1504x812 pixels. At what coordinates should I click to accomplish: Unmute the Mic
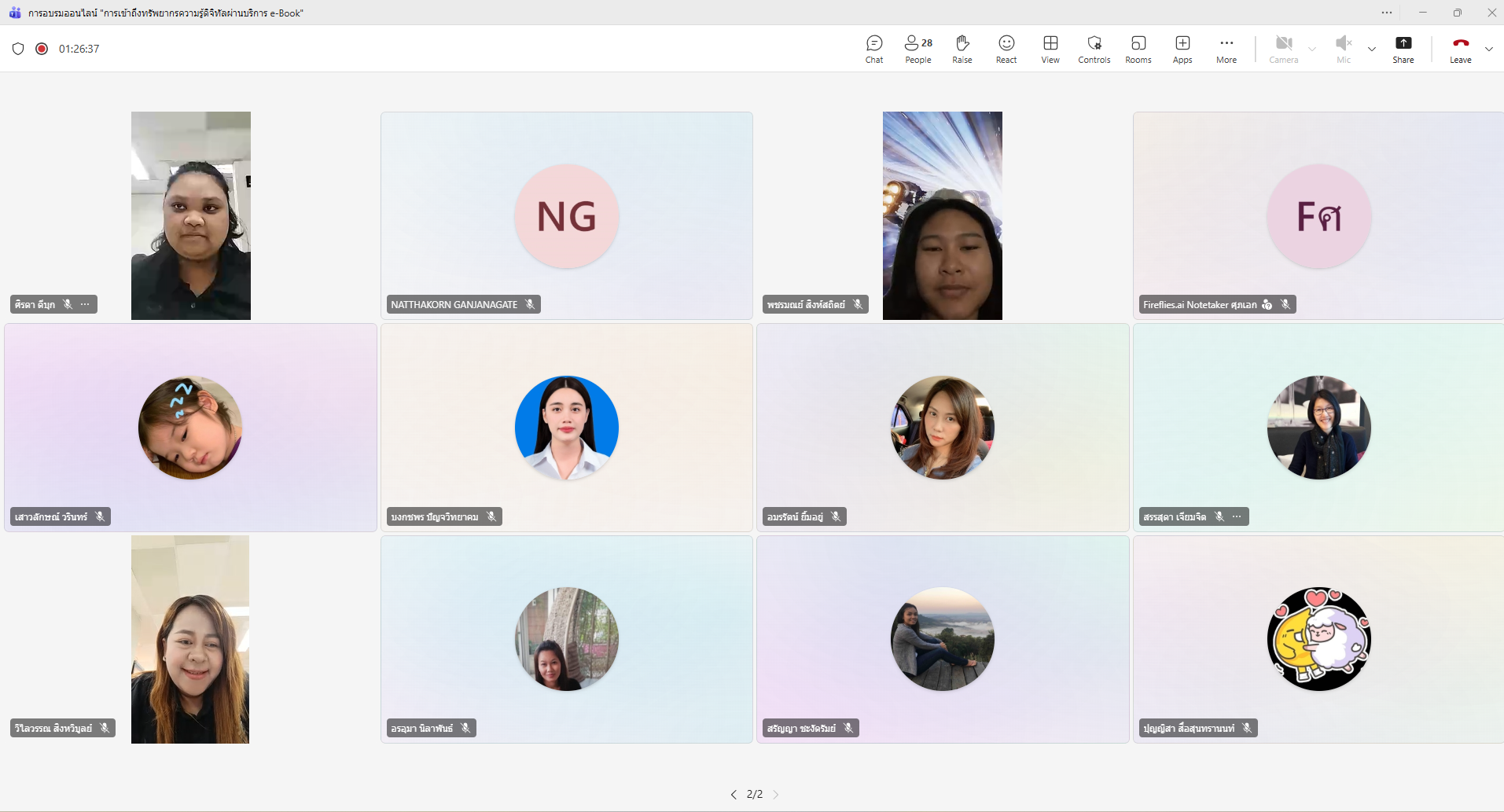point(1344,49)
